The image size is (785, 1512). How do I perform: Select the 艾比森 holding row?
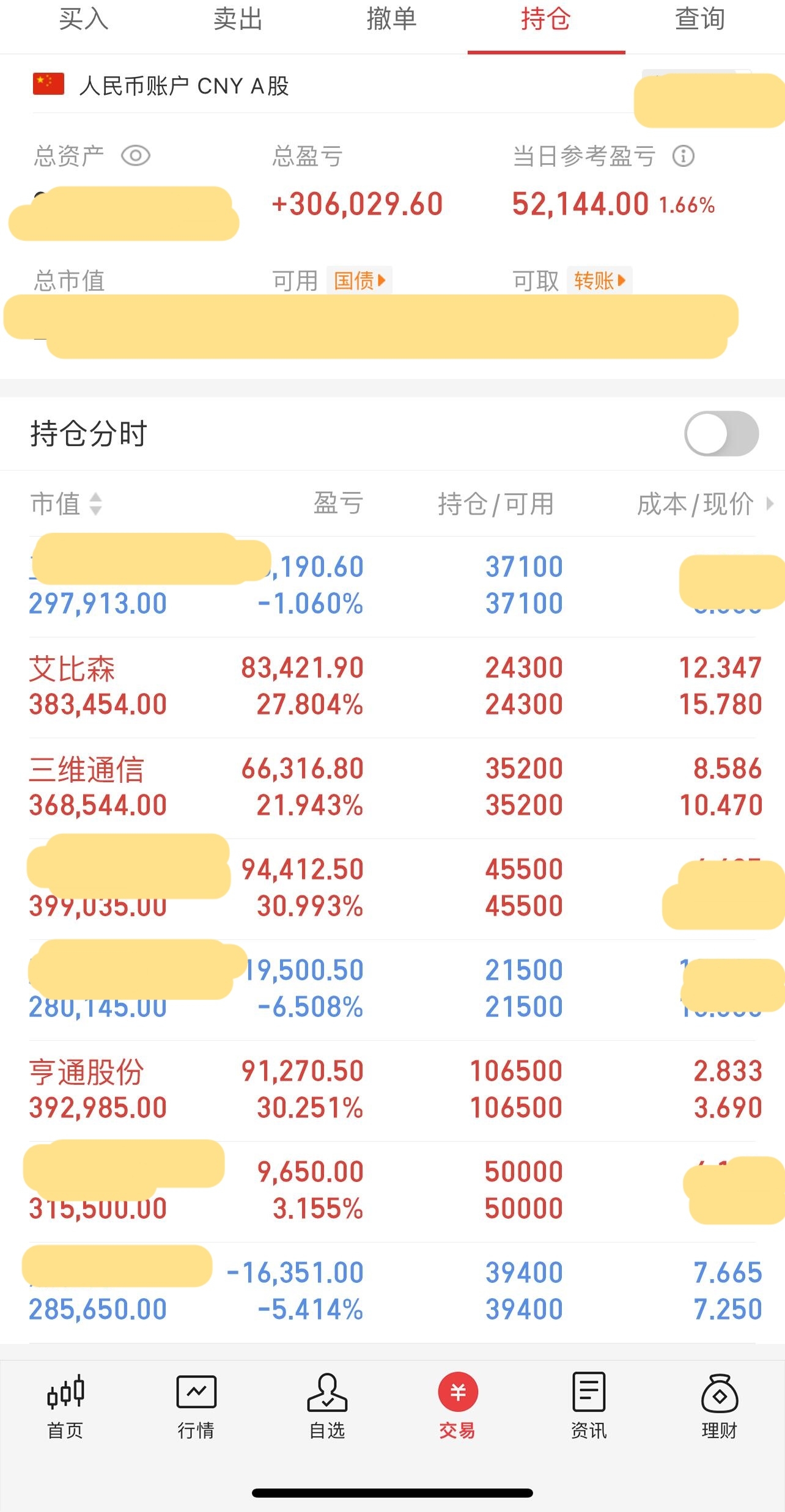[x=392, y=687]
